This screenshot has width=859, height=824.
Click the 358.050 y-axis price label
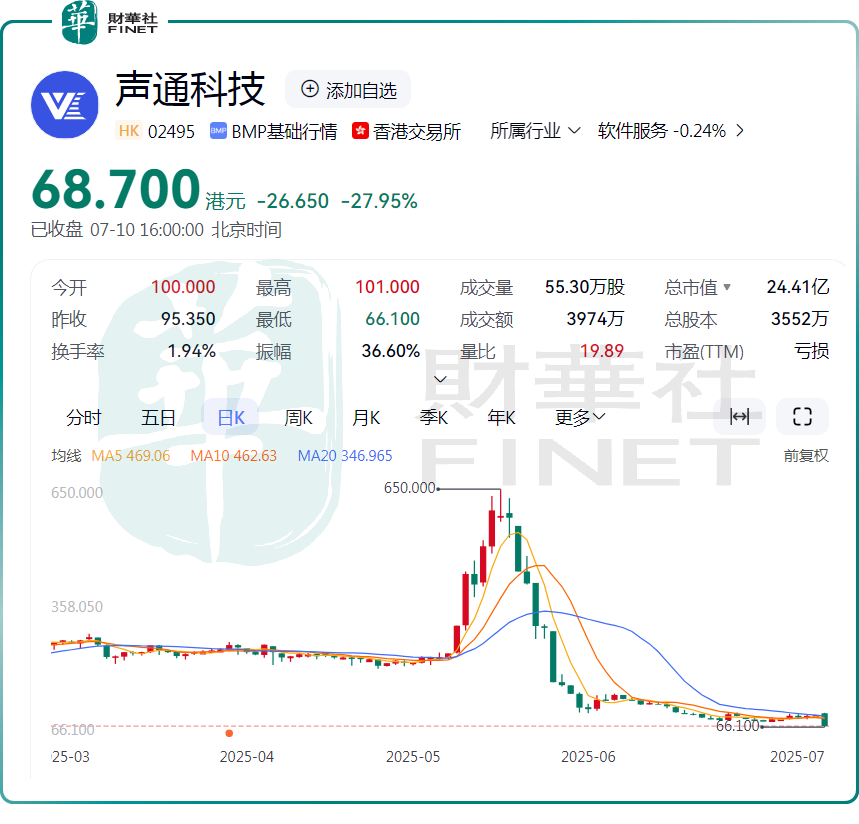[77, 606]
